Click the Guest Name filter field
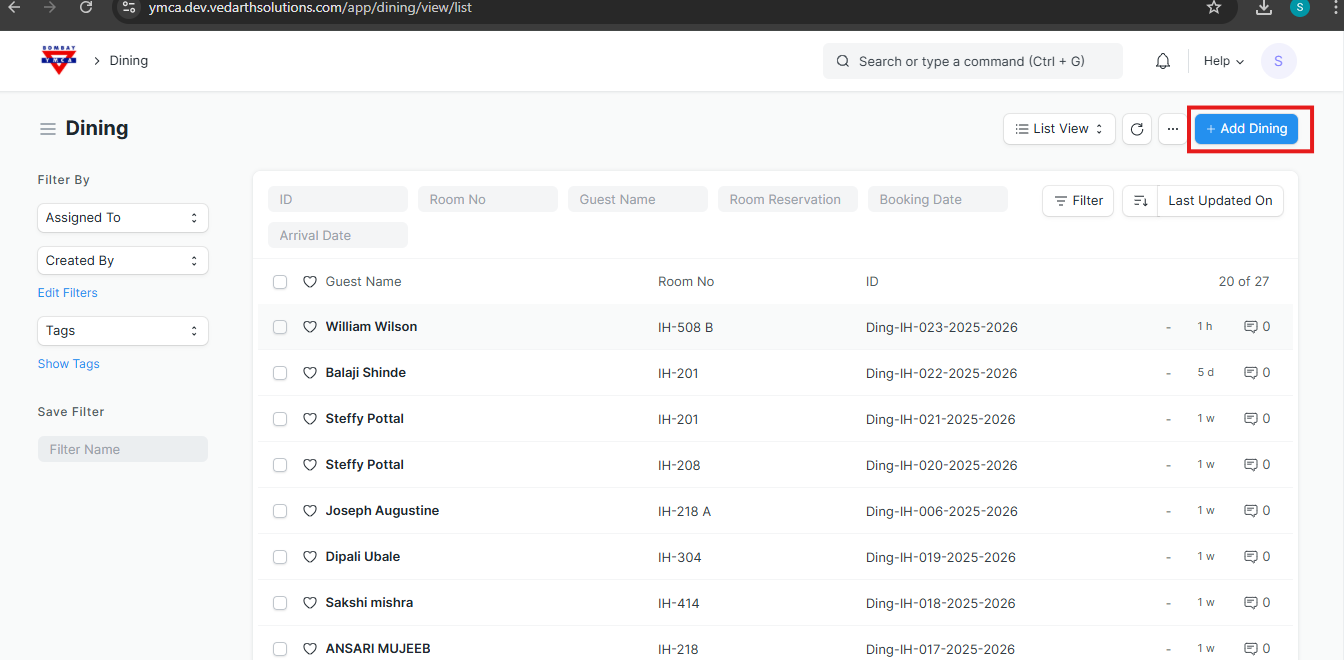 pyautogui.click(x=637, y=200)
